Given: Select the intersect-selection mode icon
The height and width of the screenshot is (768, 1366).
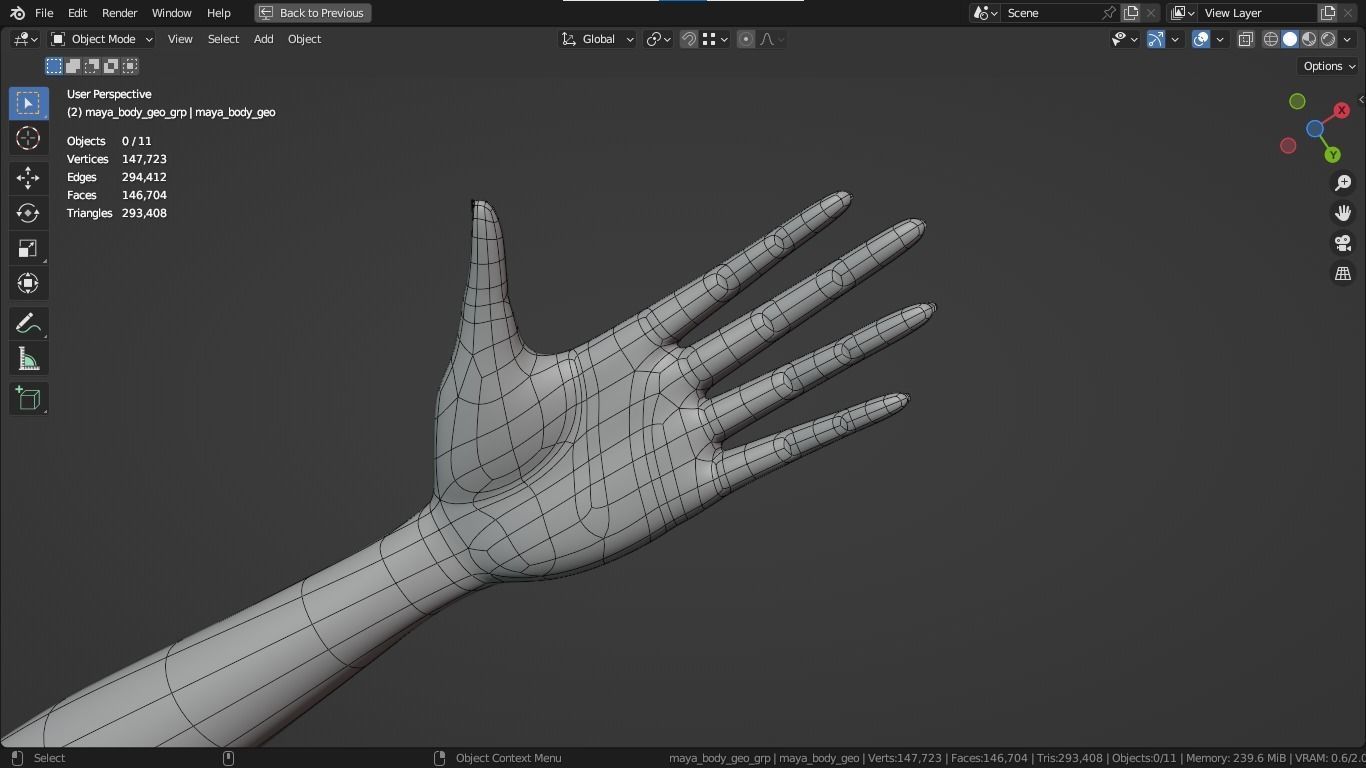Looking at the screenshot, I should 130,66.
